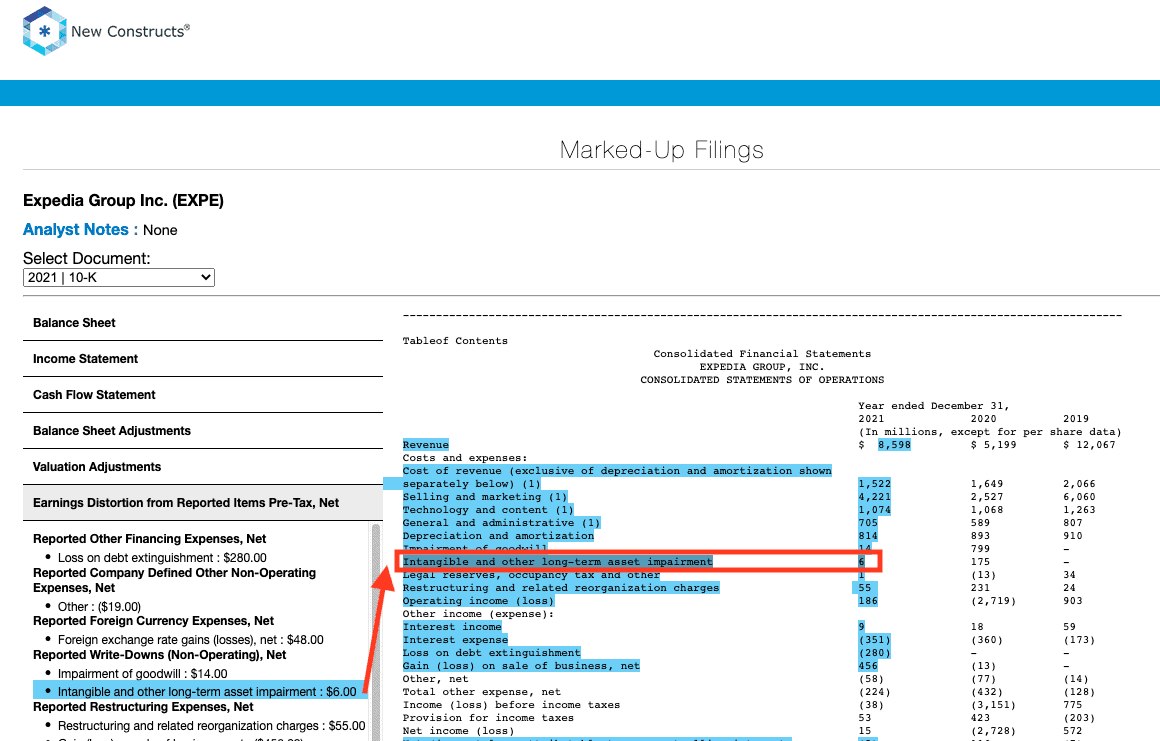Click the highlighted value (351)
The height and width of the screenshot is (741, 1160).
coord(874,640)
